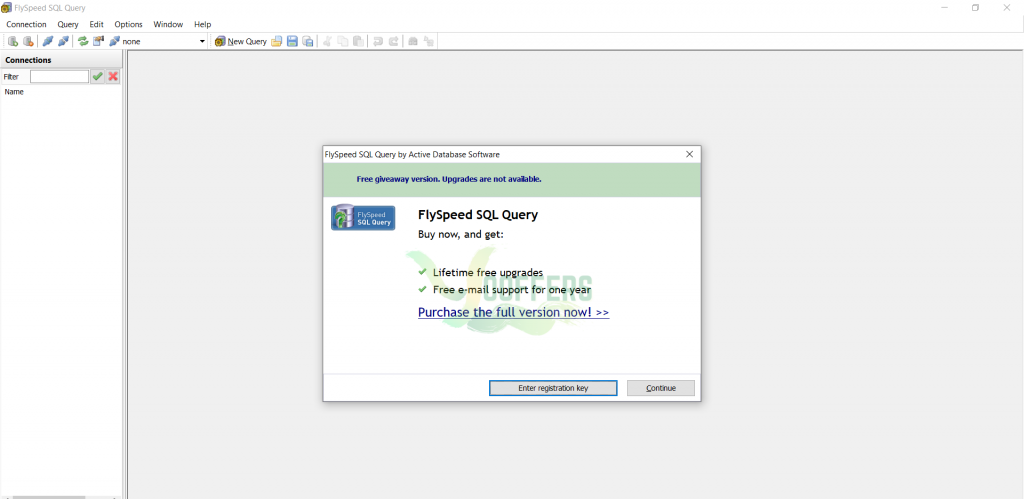Open the 'none' connection dropdown
The image size is (1024, 499).
point(202,41)
